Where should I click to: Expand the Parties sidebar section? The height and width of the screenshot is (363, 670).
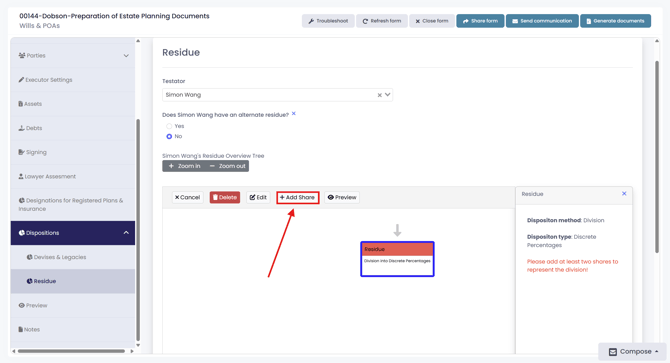(73, 56)
